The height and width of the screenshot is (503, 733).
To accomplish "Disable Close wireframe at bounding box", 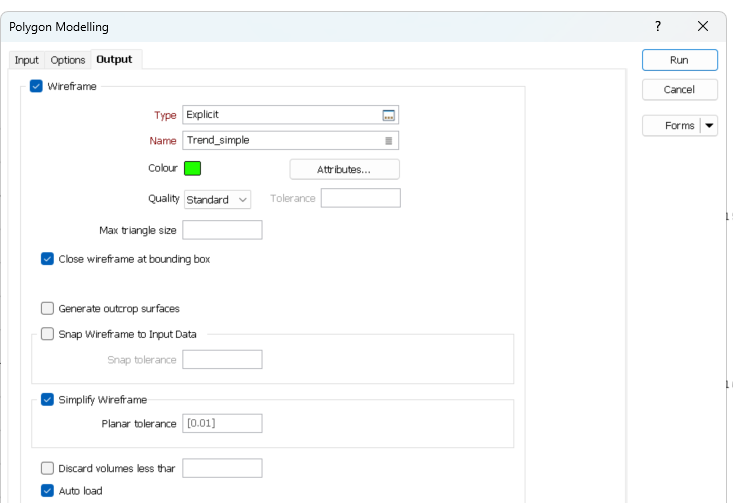I will click(x=47, y=259).
